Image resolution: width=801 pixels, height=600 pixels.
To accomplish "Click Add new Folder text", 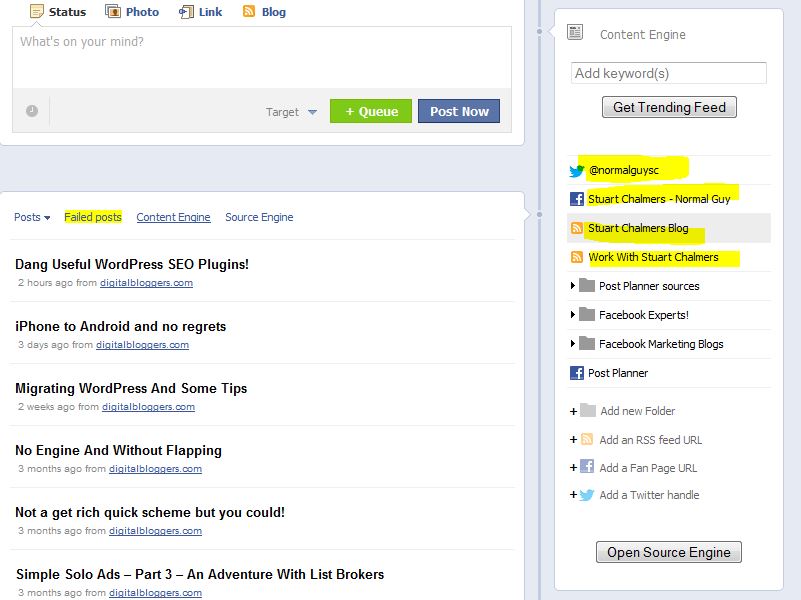I will pos(638,411).
